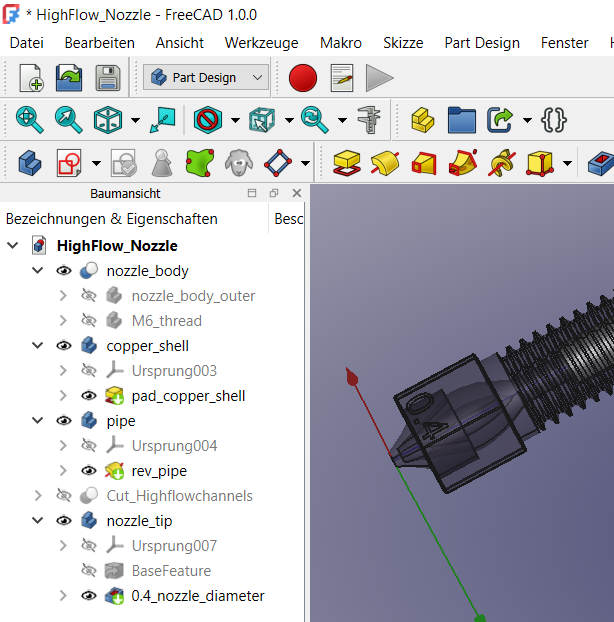Viewport: 614px width, 622px height.
Task: Open the measure caliper tool
Action: tap(369, 120)
